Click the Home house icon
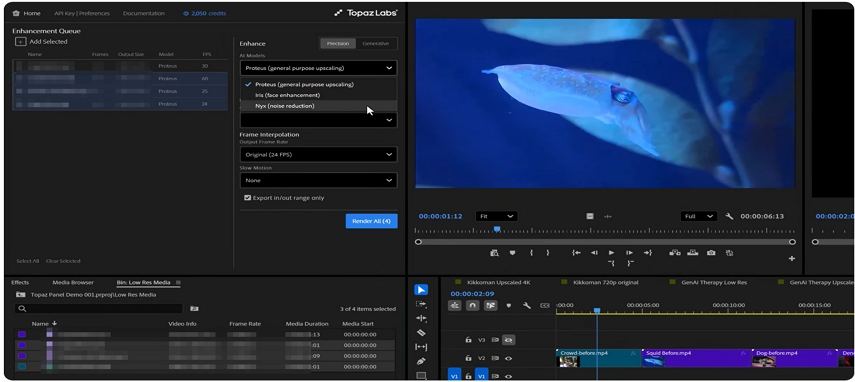The width and height of the screenshot is (855, 382). coord(16,13)
